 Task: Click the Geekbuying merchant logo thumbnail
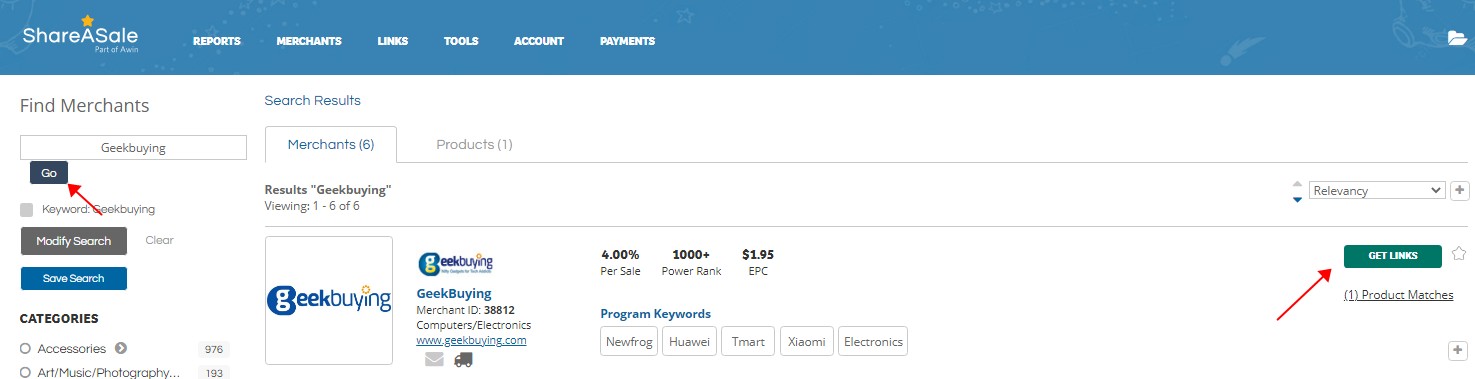[329, 300]
